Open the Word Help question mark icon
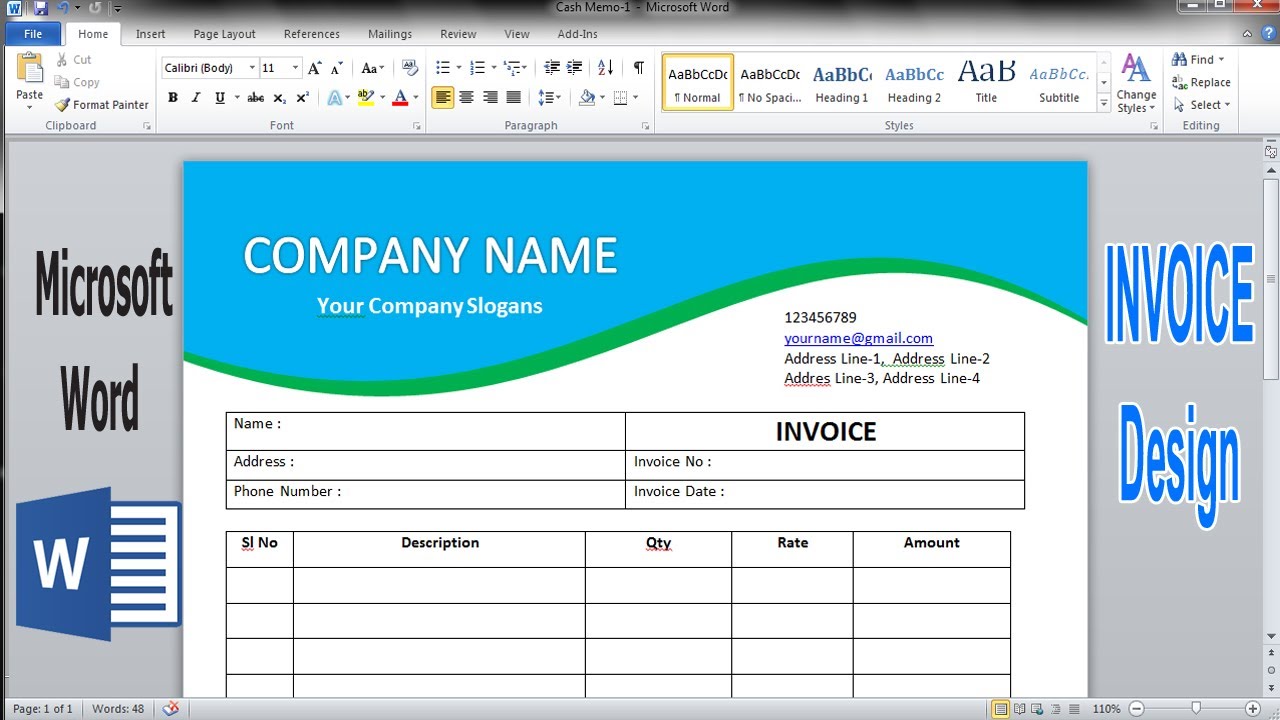The image size is (1280, 720). (x=1269, y=33)
